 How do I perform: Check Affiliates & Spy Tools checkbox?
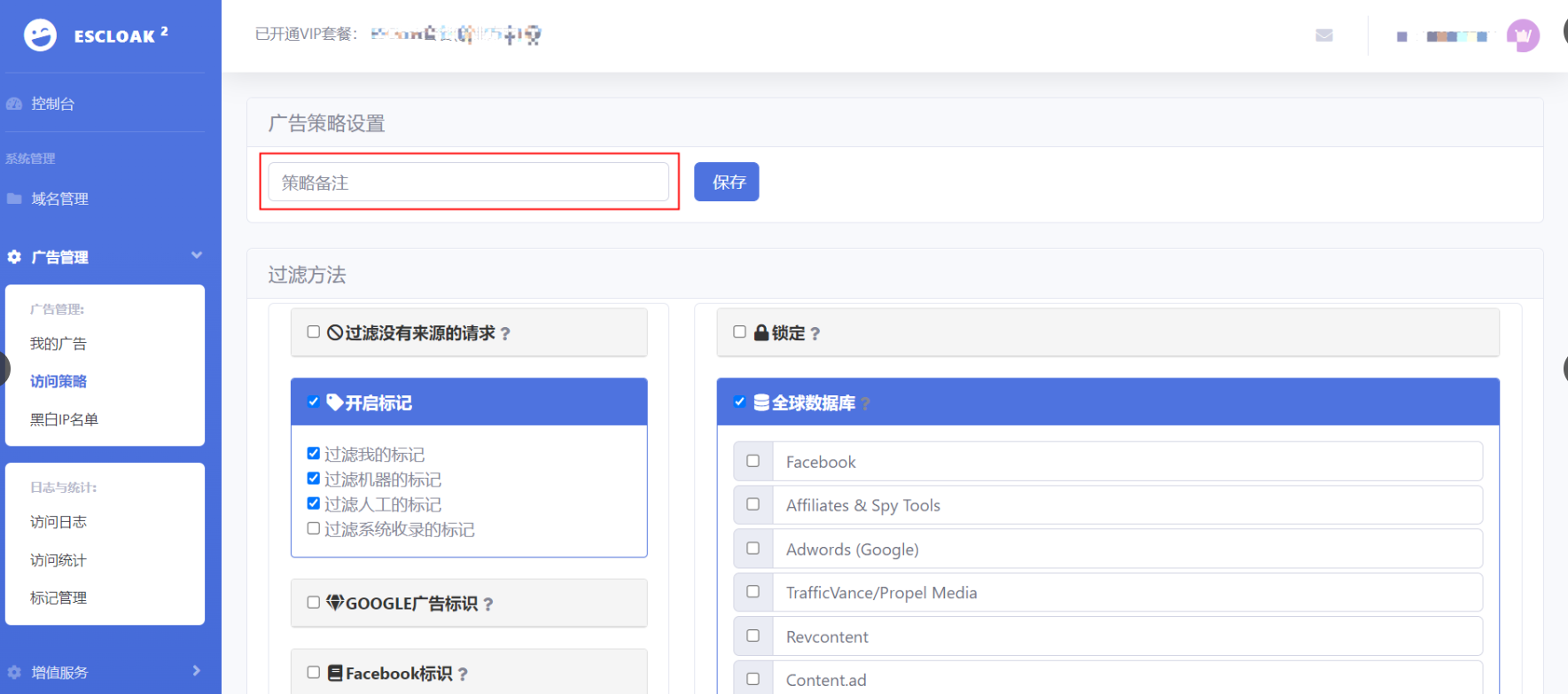pyautogui.click(x=753, y=504)
